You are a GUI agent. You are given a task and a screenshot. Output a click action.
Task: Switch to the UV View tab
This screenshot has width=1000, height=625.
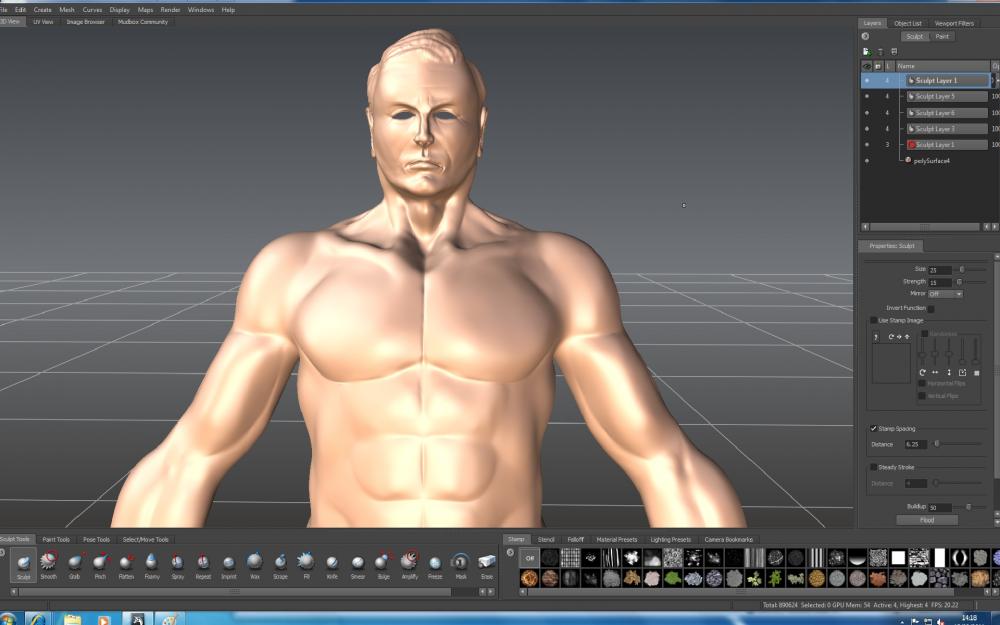tap(43, 22)
